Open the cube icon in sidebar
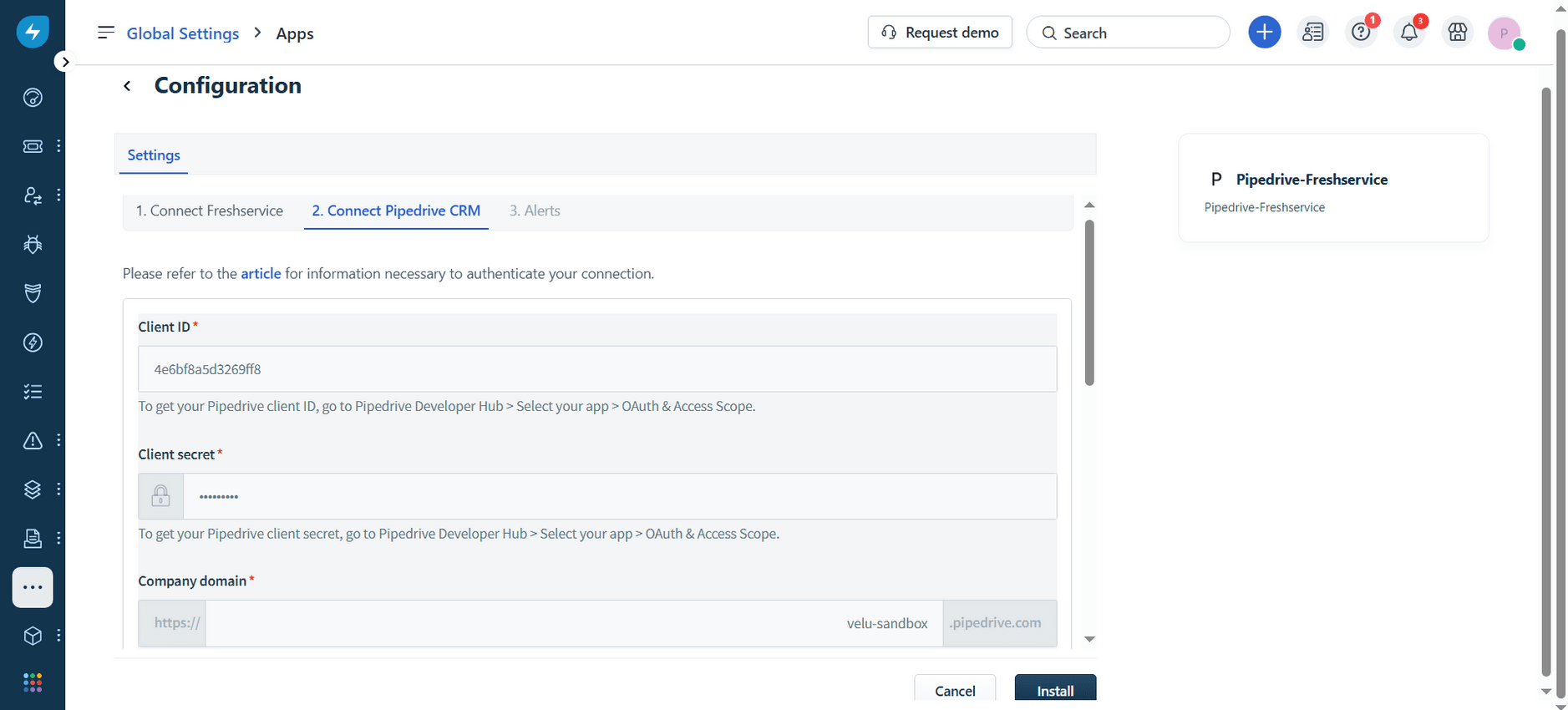 pos(33,636)
